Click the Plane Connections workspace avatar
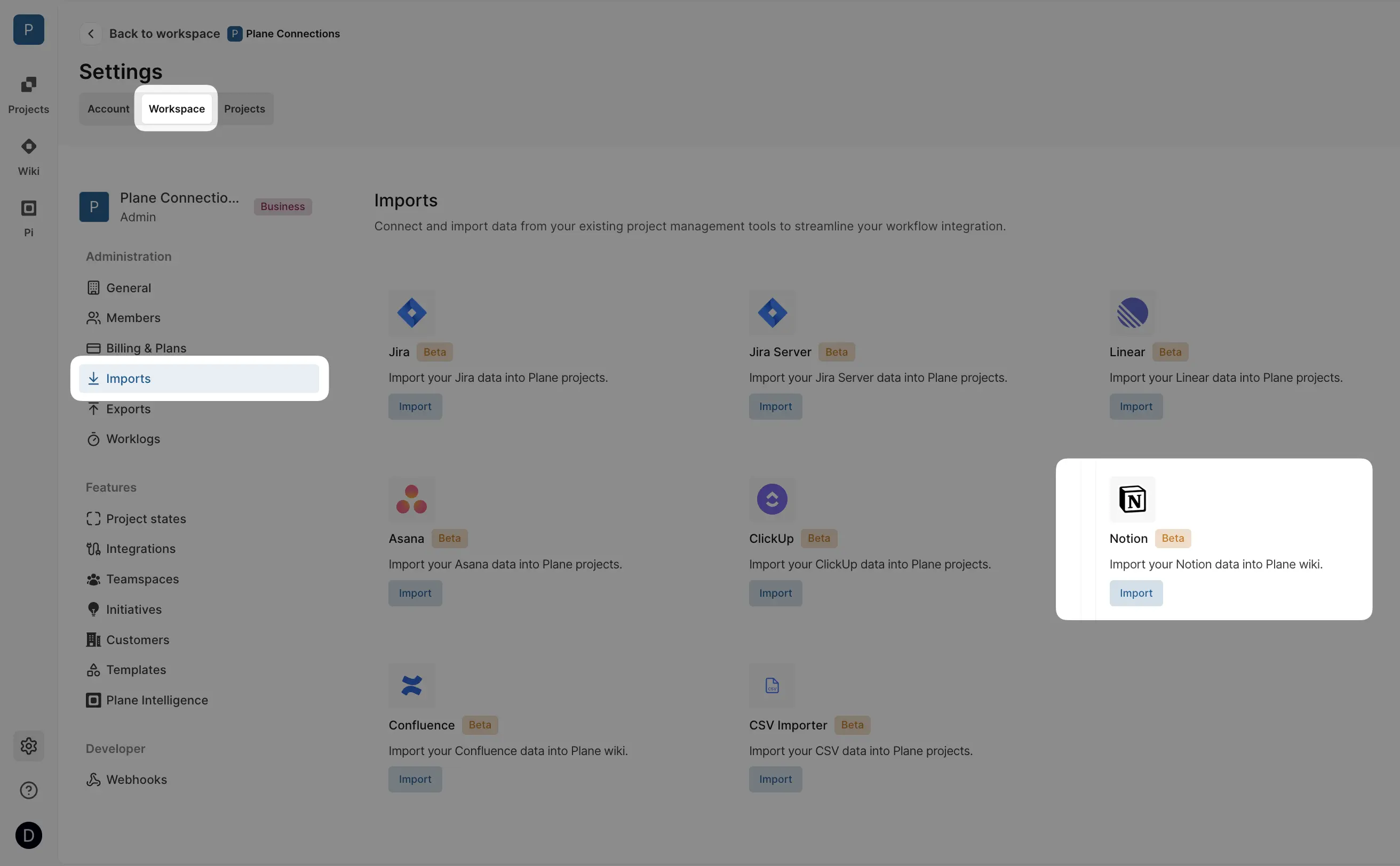This screenshot has width=1400, height=866. (94, 207)
